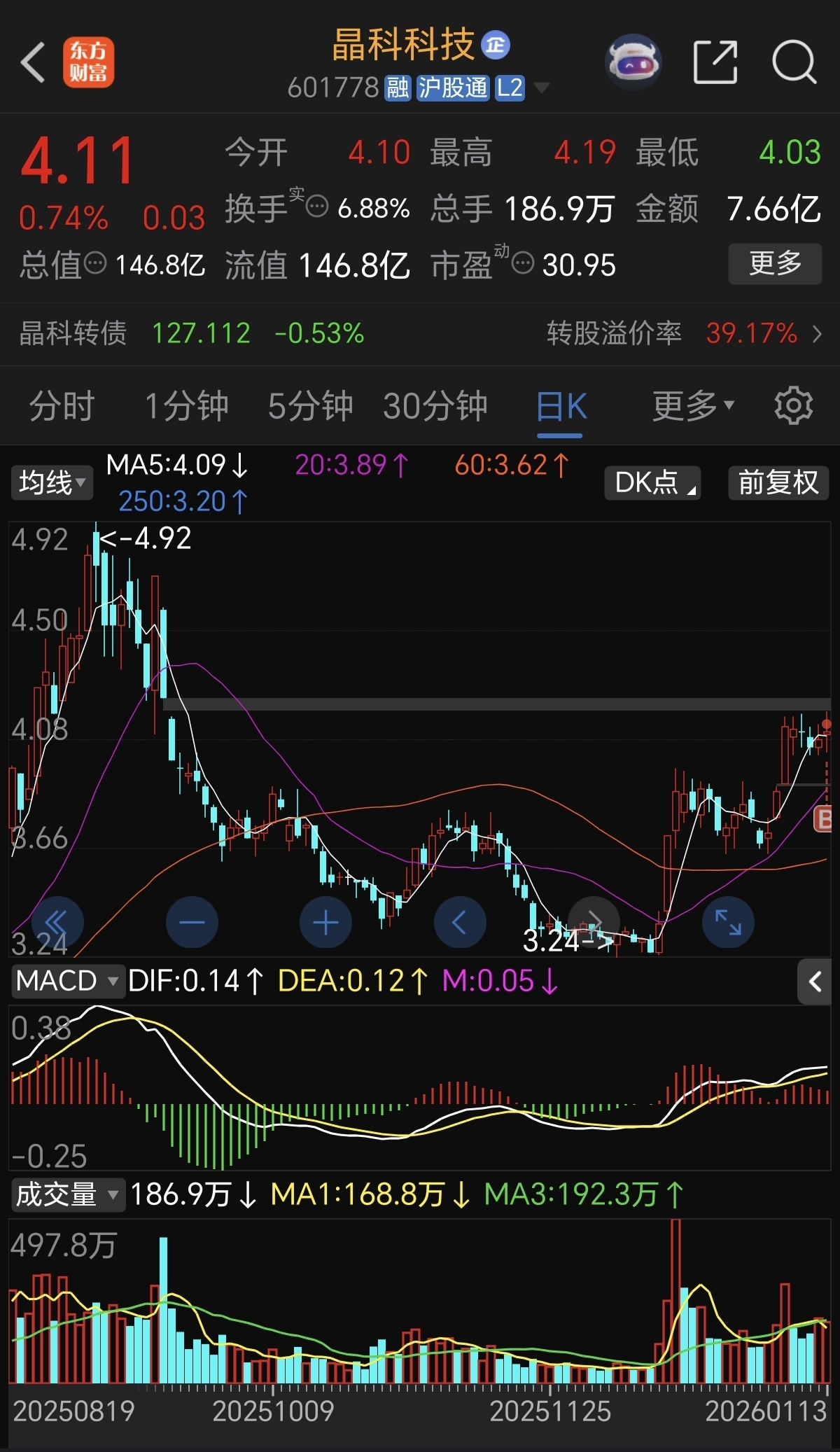Tap the blue 企 badge next to 晶科科技
This screenshot has height=1452, width=840.
(x=496, y=46)
